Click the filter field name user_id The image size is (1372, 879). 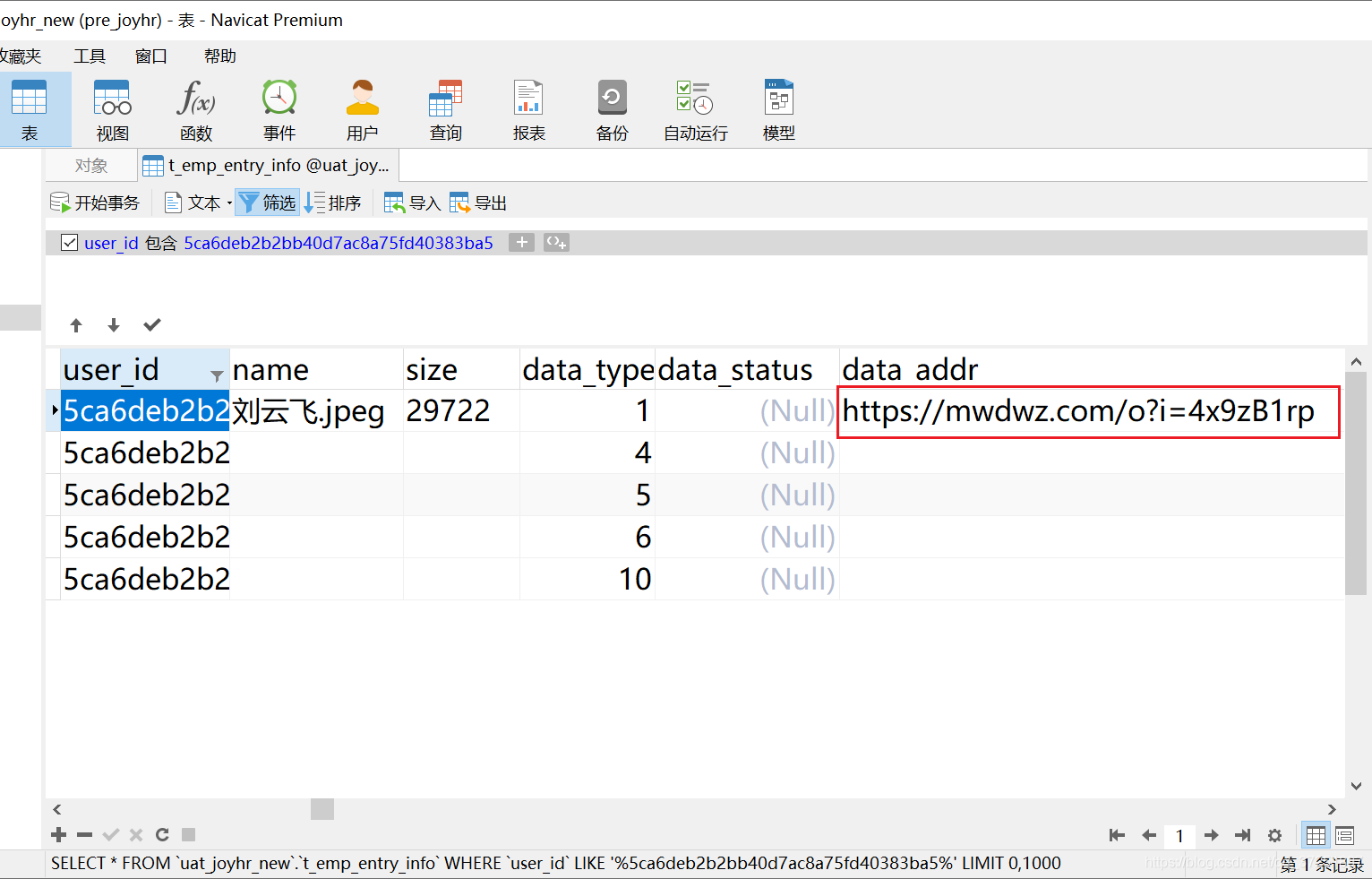pos(111,243)
